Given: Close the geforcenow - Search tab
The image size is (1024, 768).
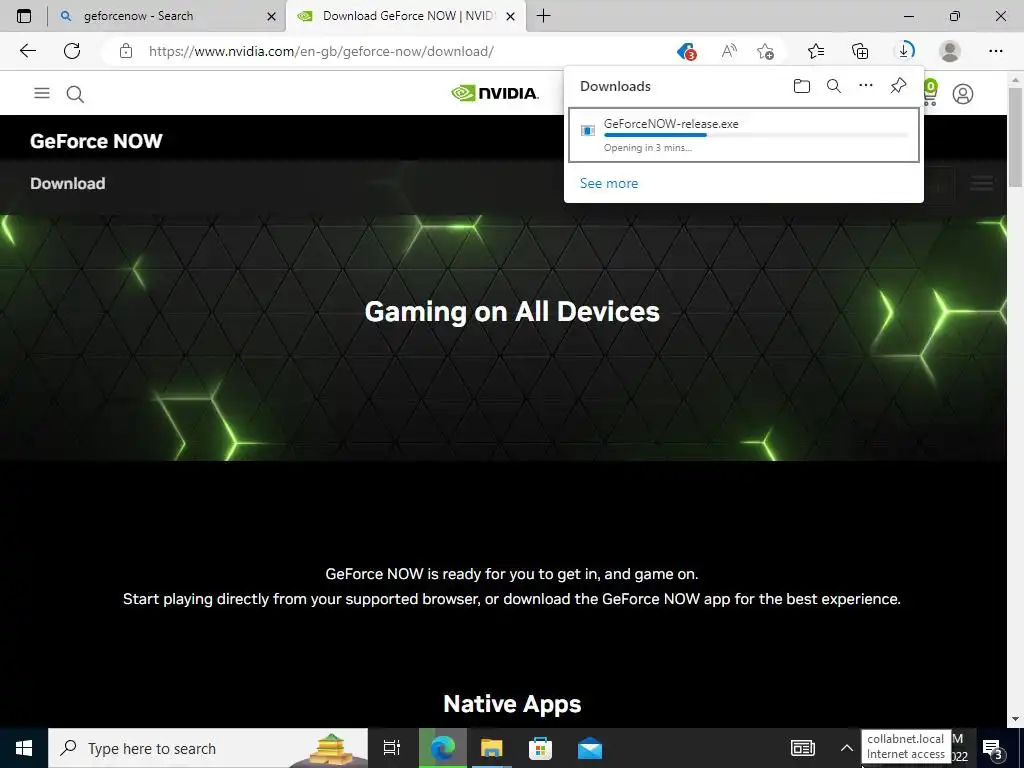Looking at the screenshot, I should coord(272,16).
